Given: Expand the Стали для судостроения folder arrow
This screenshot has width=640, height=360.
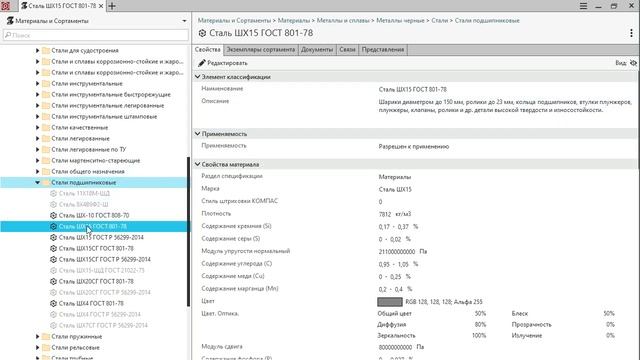Looking at the screenshot, I should [x=37, y=50].
